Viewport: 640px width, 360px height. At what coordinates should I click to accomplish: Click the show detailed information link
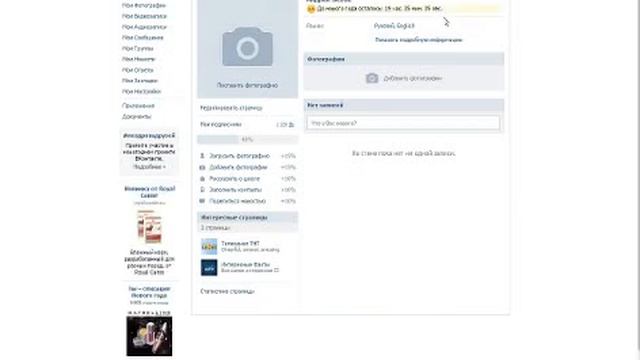pyautogui.click(x=418, y=40)
